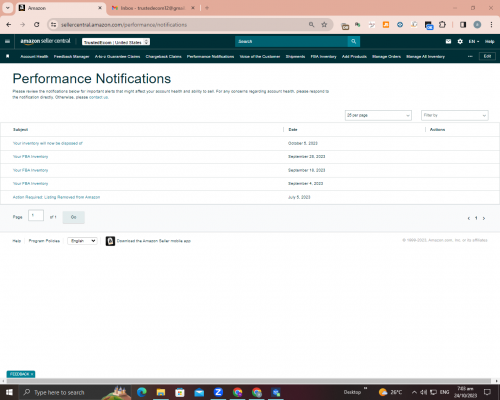Open the English language selector in footer
Viewport: 500px width, 400px height.
82,241
